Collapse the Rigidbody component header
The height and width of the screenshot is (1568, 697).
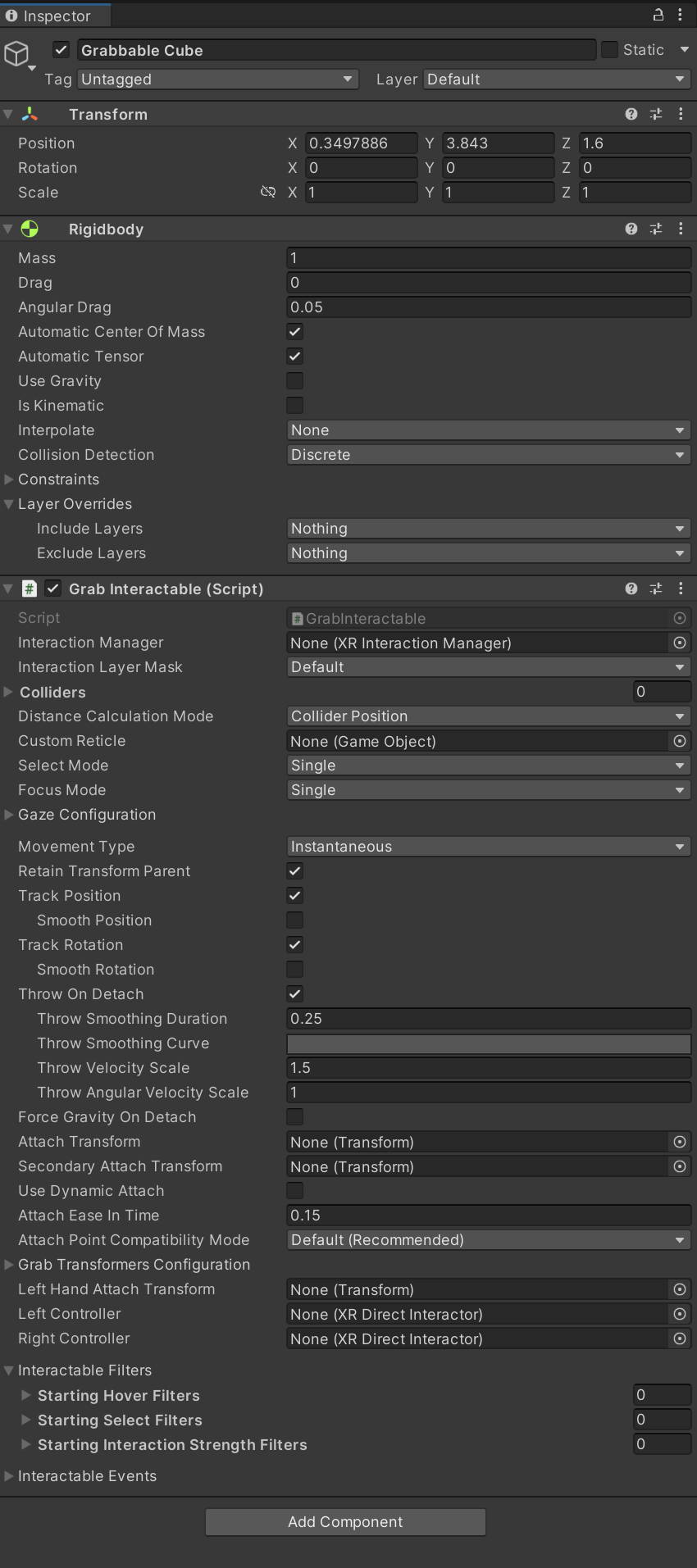(8, 229)
